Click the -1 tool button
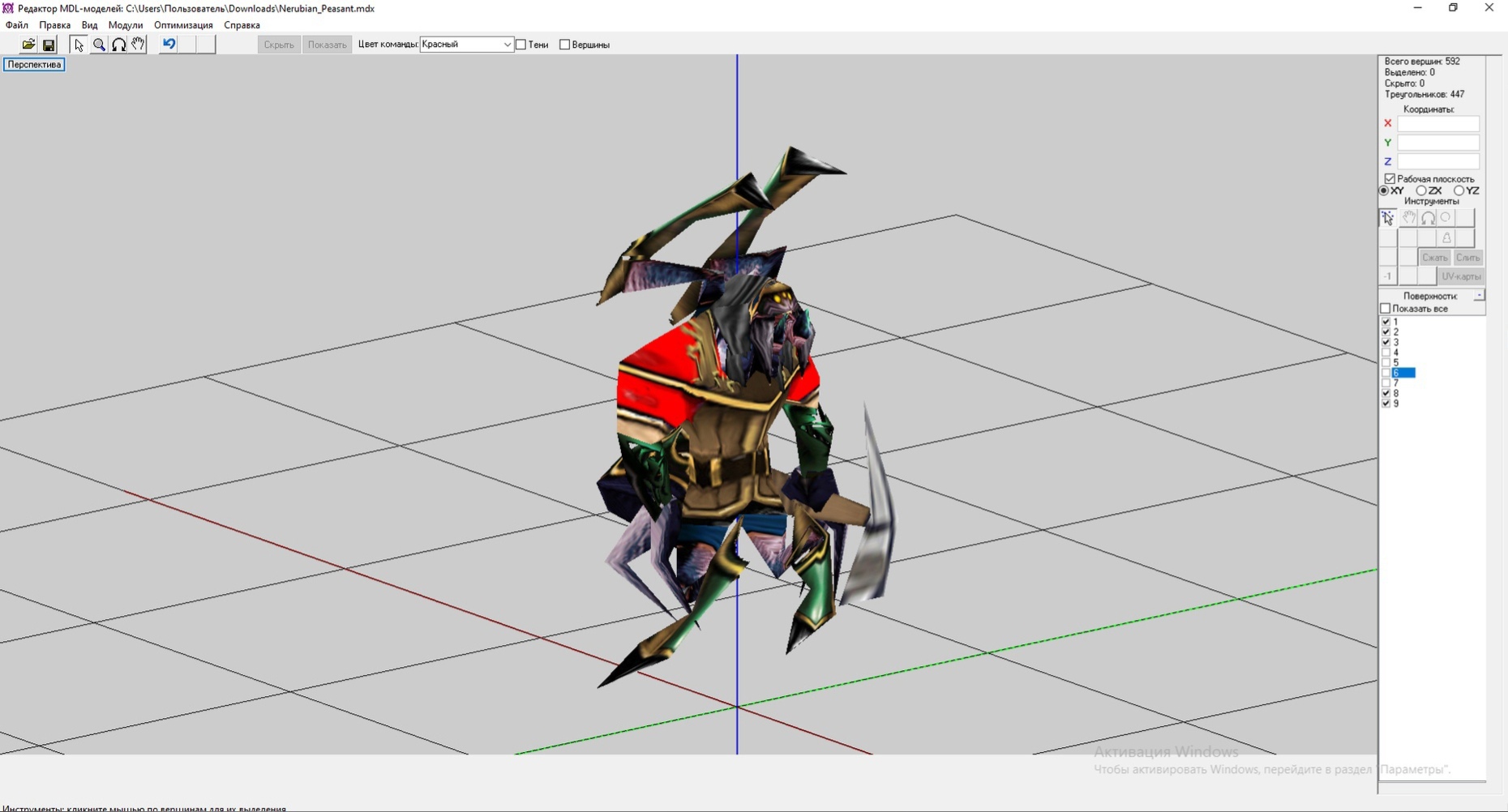The height and width of the screenshot is (812, 1508). (x=1388, y=276)
